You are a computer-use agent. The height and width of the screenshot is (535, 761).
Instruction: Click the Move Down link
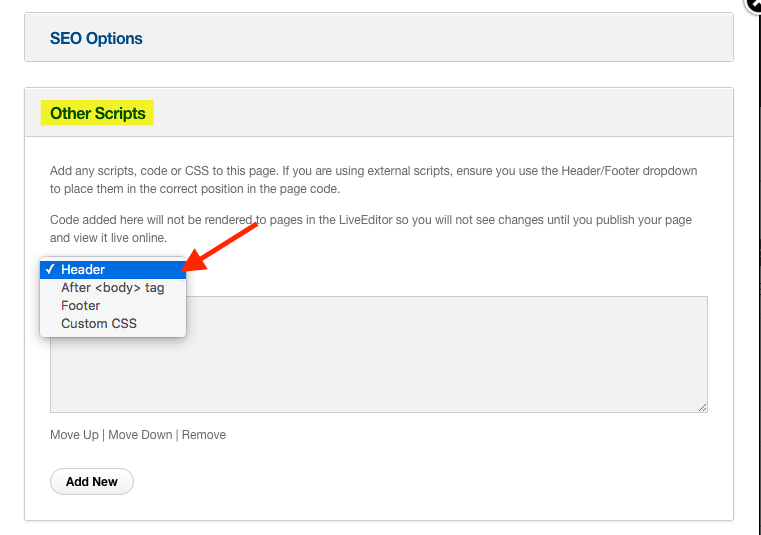tap(140, 435)
